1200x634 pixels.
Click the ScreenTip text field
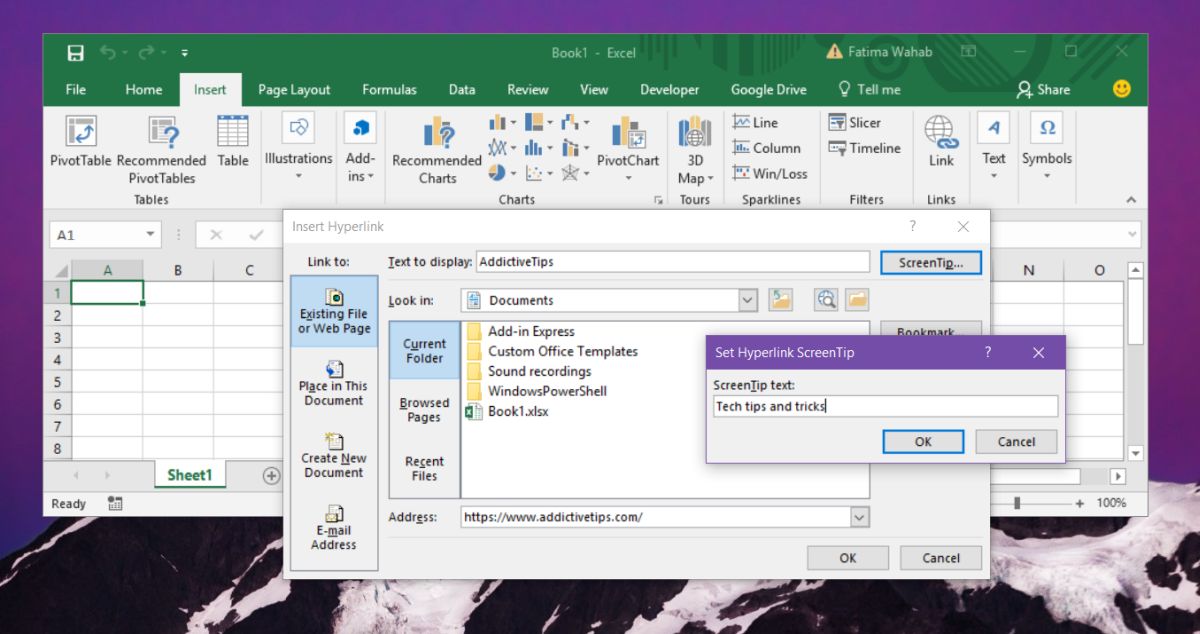885,406
